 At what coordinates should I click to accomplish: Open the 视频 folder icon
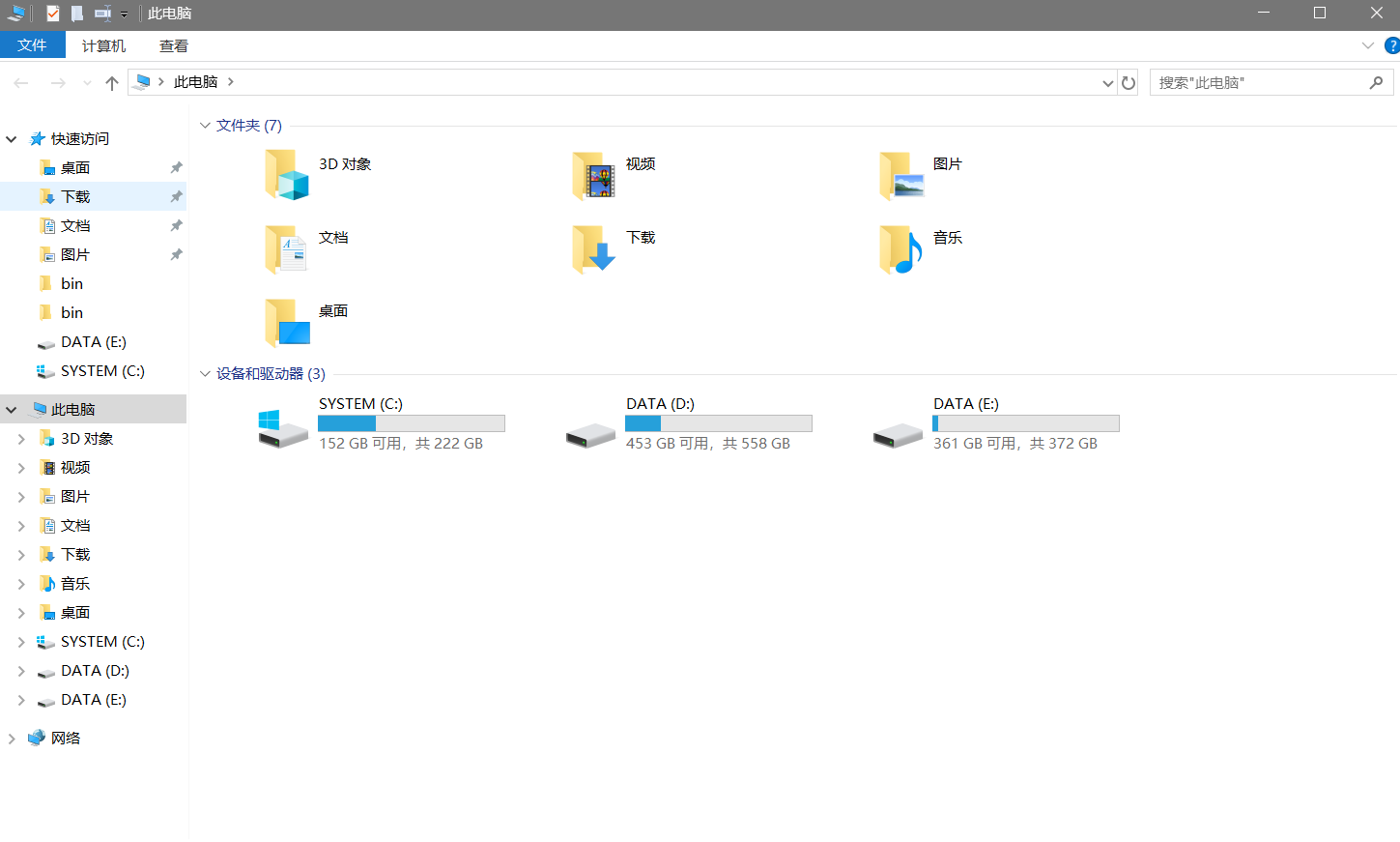point(593,175)
